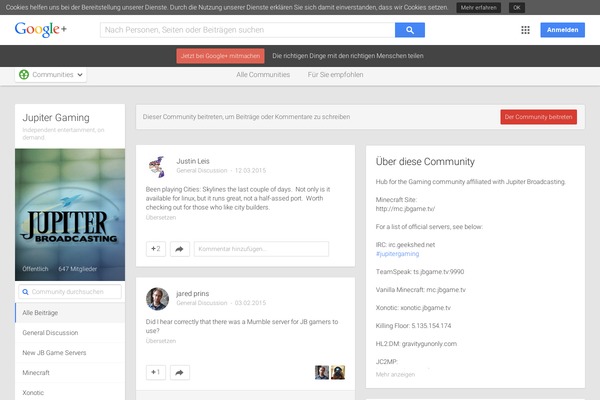The image size is (600, 400).
Task: Open the Google apps grid icon
Action: point(525,30)
